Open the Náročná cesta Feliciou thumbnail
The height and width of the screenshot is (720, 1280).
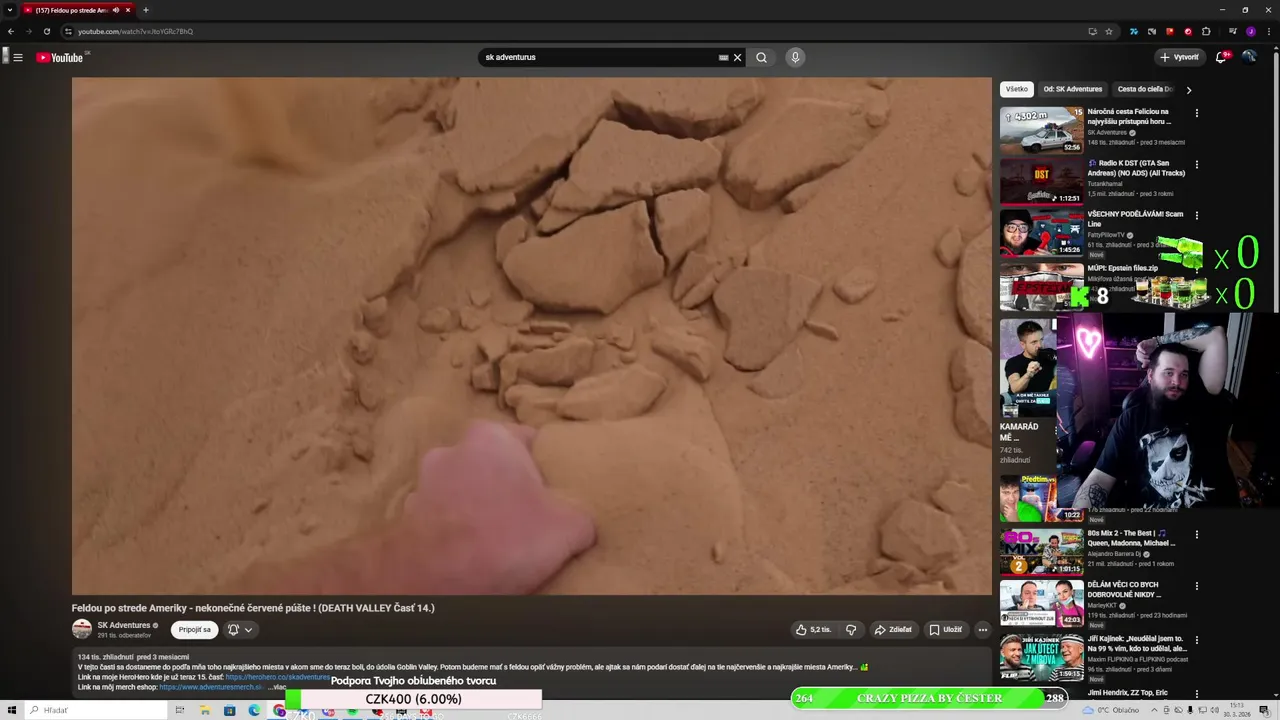[1041, 130]
